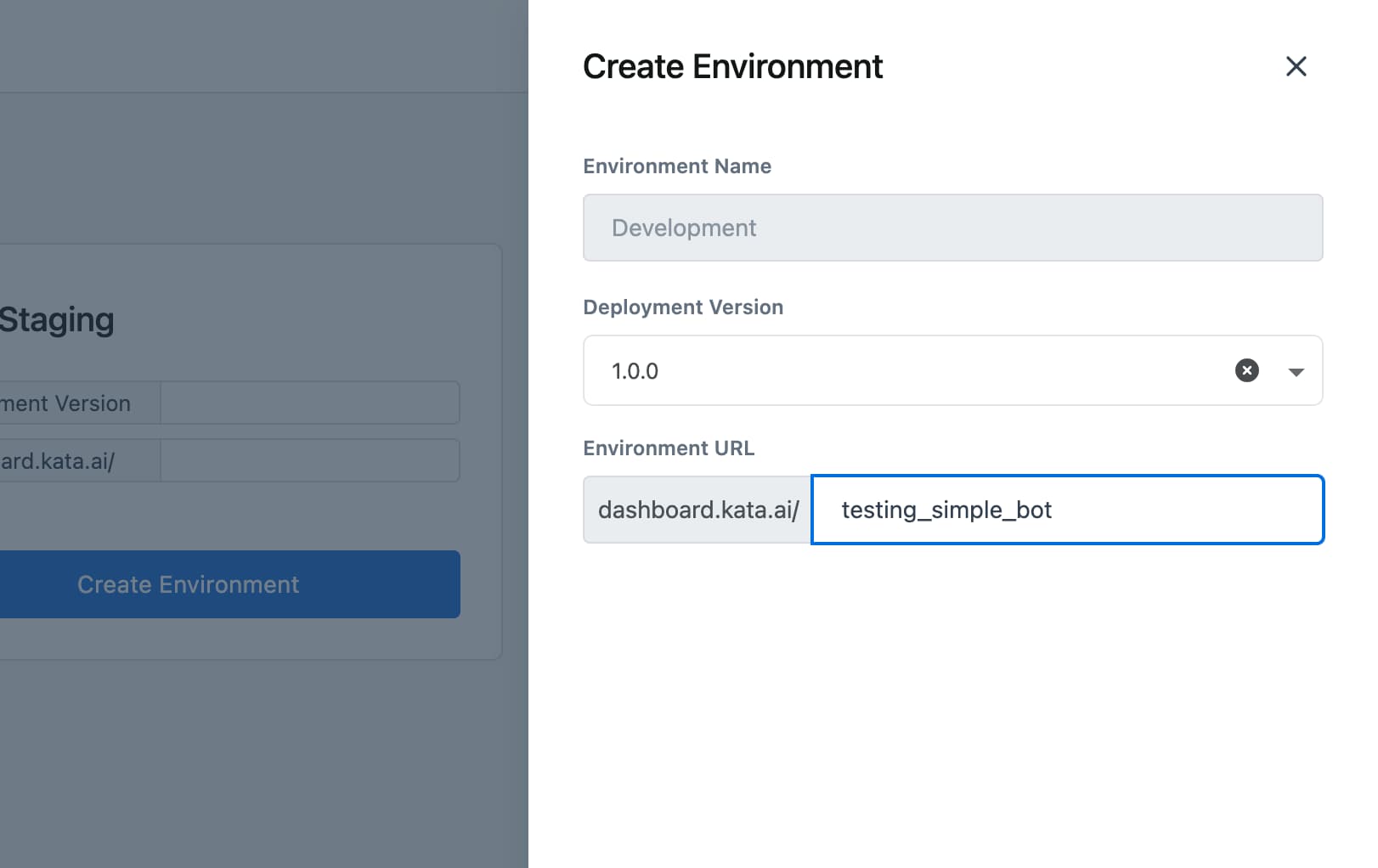
Task: Click the Environment Name label
Action: pos(677,166)
